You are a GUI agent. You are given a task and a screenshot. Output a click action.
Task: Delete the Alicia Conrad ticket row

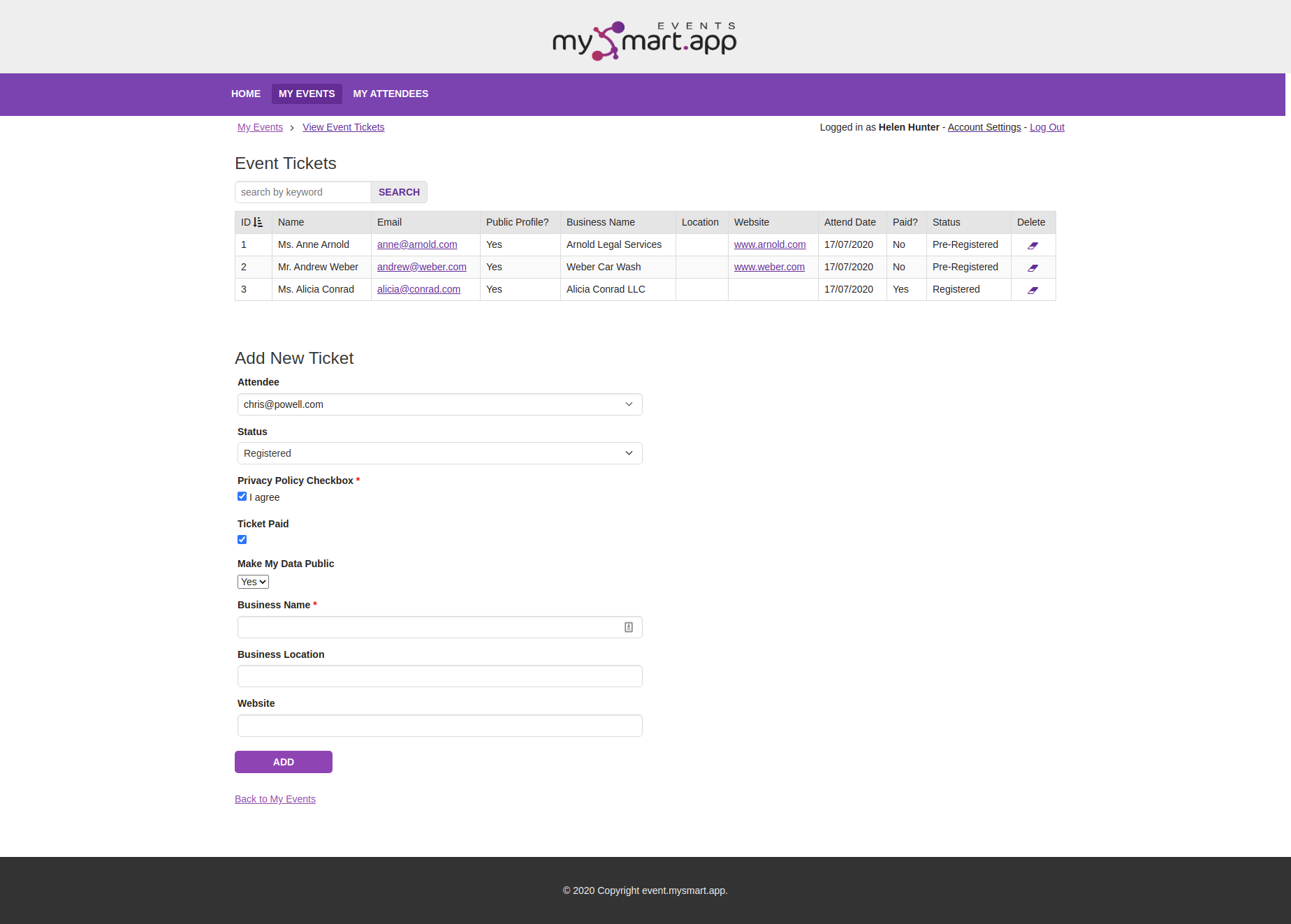tap(1033, 290)
